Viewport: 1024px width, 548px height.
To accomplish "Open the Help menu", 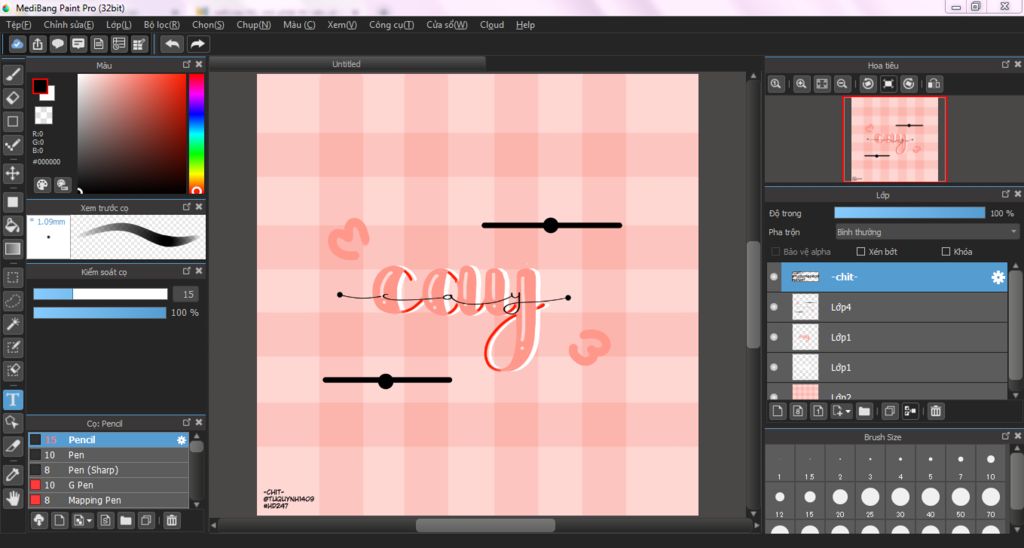I will tap(525, 25).
